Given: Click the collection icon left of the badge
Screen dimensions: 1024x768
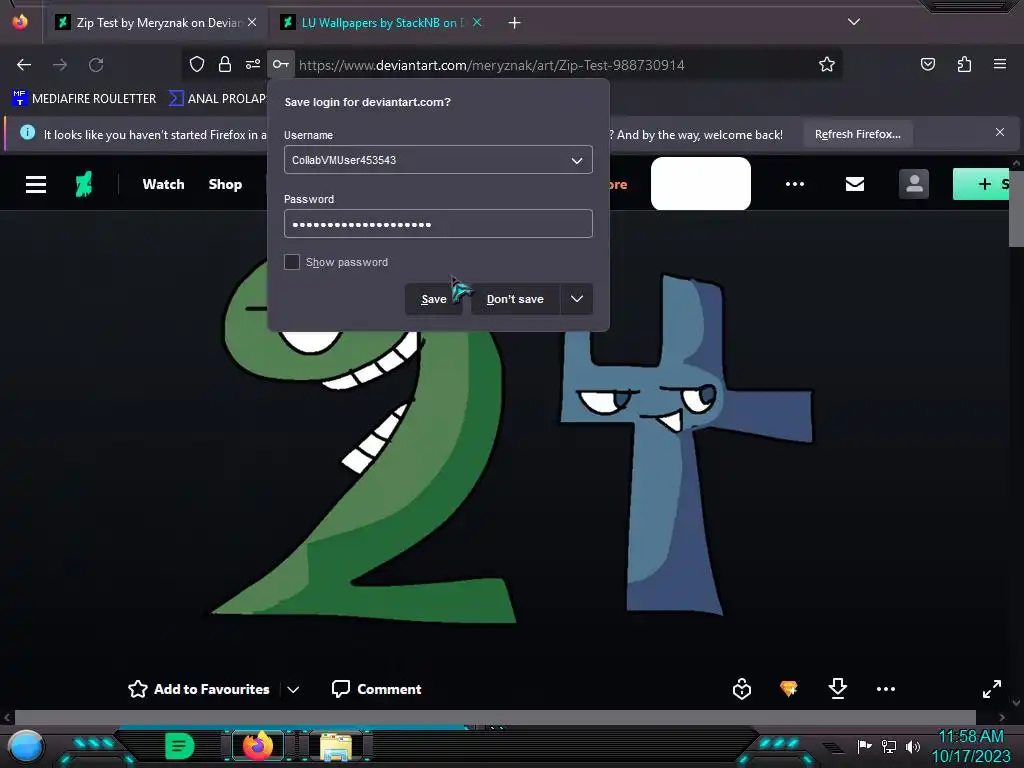Looking at the screenshot, I should coord(742,689).
